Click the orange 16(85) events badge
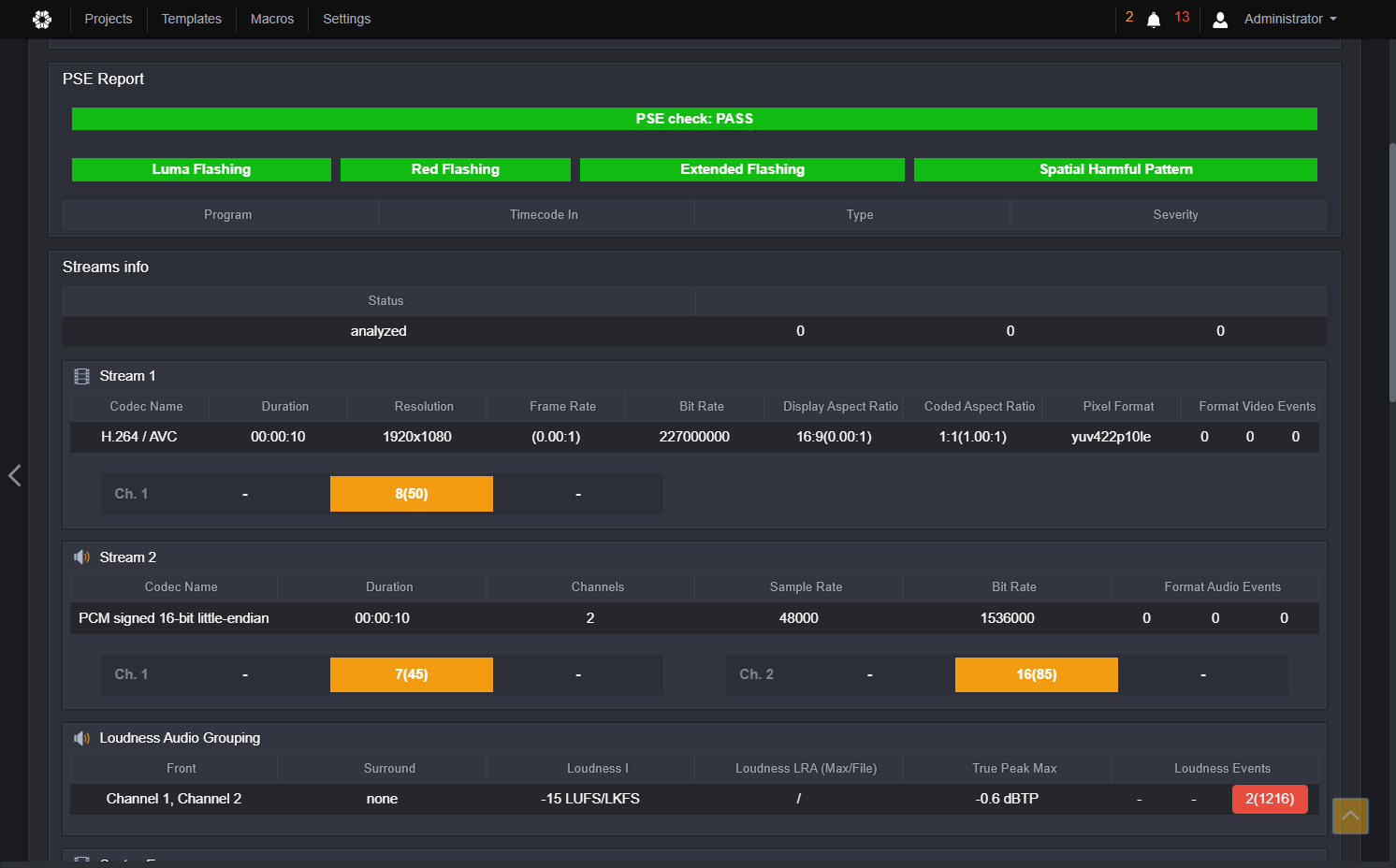The image size is (1396, 868). [x=1037, y=674]
